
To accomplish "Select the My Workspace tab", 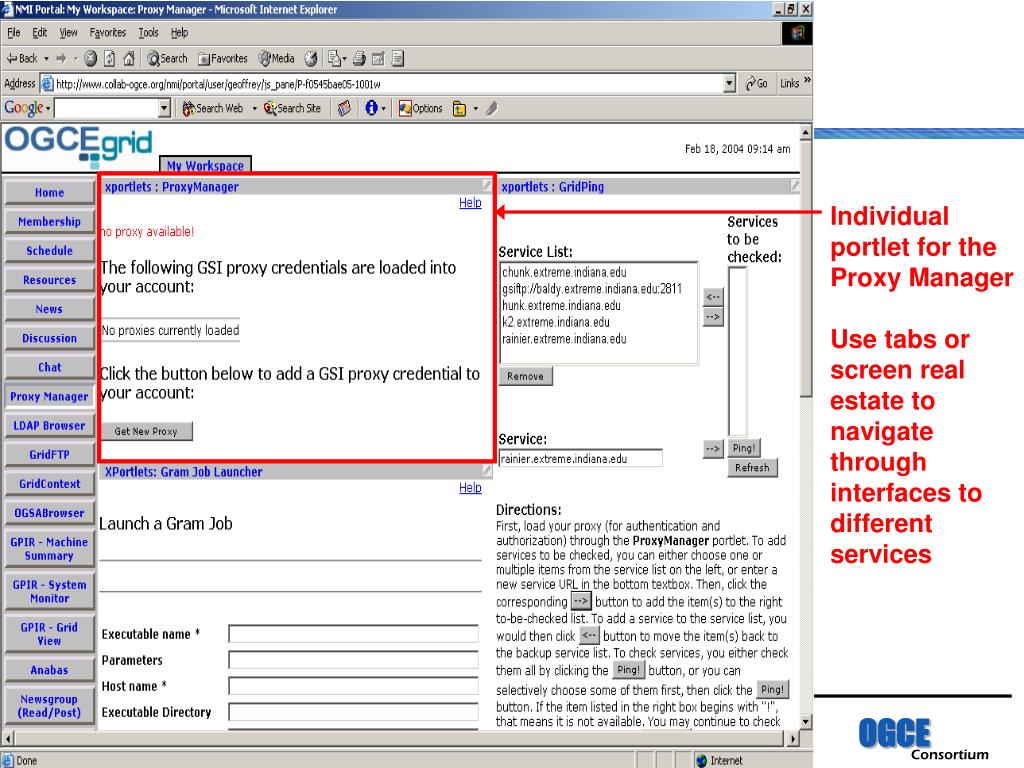I will coord(205,165).
